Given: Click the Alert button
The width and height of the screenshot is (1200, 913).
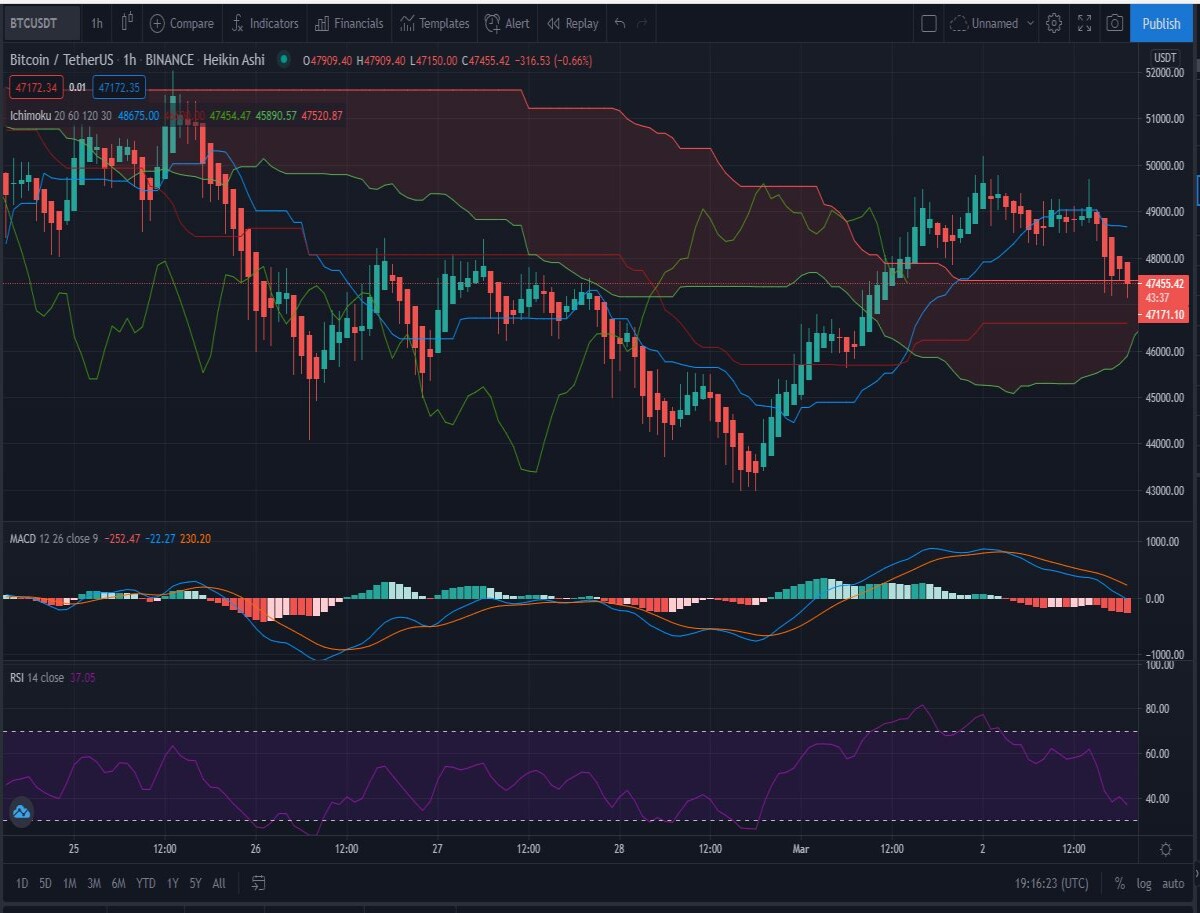Looking at the screenshot, I should pos(507,23).
